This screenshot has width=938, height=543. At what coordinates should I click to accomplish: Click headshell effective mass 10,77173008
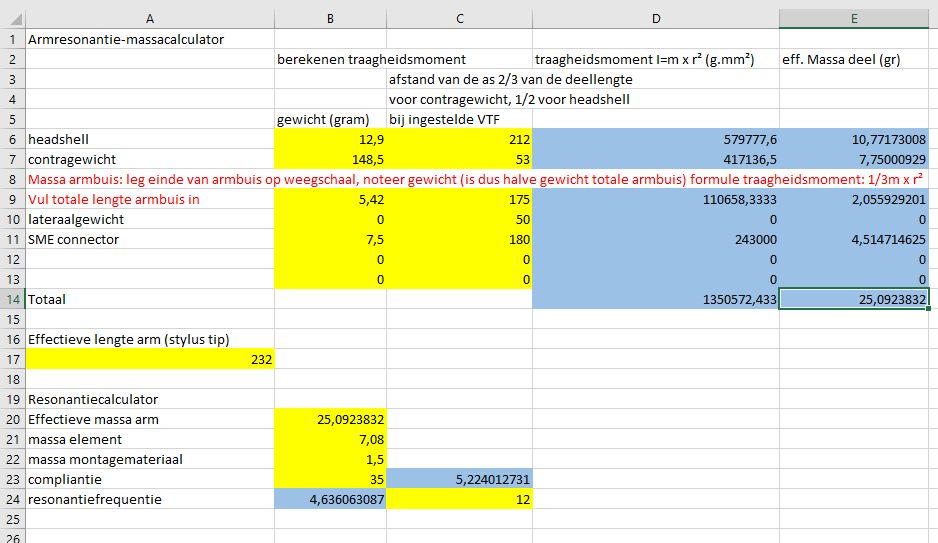pos(854,139)
